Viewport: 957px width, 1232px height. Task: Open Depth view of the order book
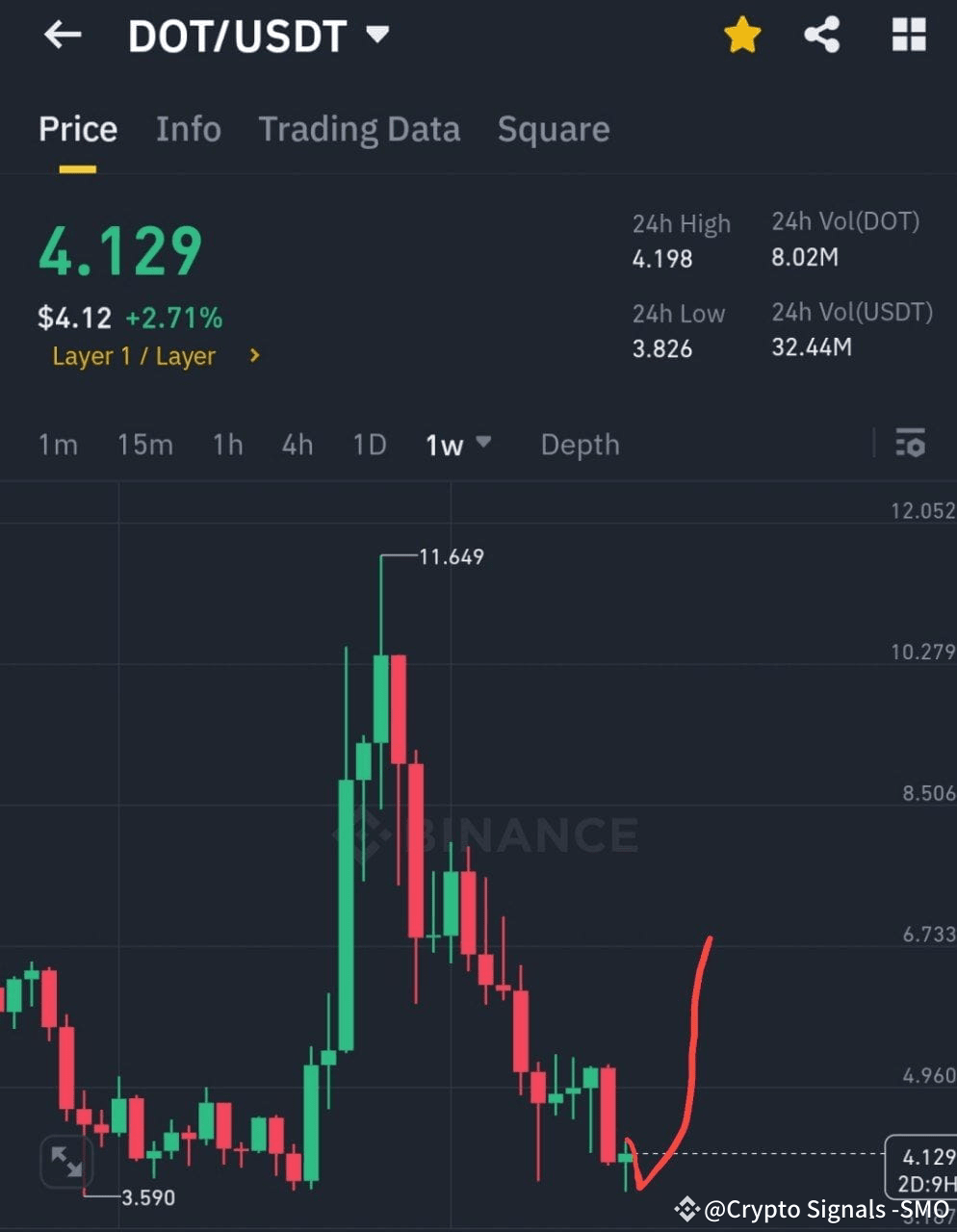click(x=579, y=445)
